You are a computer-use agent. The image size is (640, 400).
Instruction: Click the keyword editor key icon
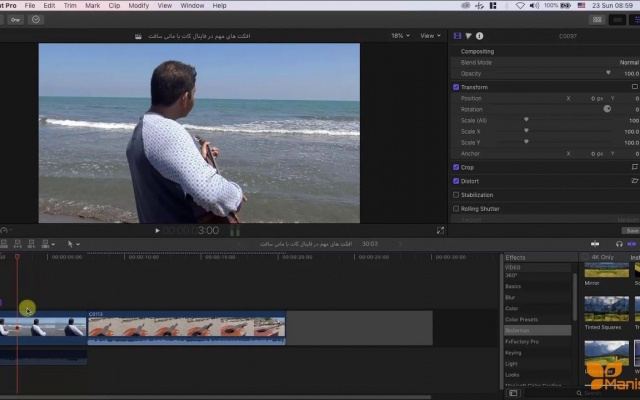point(16,20)
